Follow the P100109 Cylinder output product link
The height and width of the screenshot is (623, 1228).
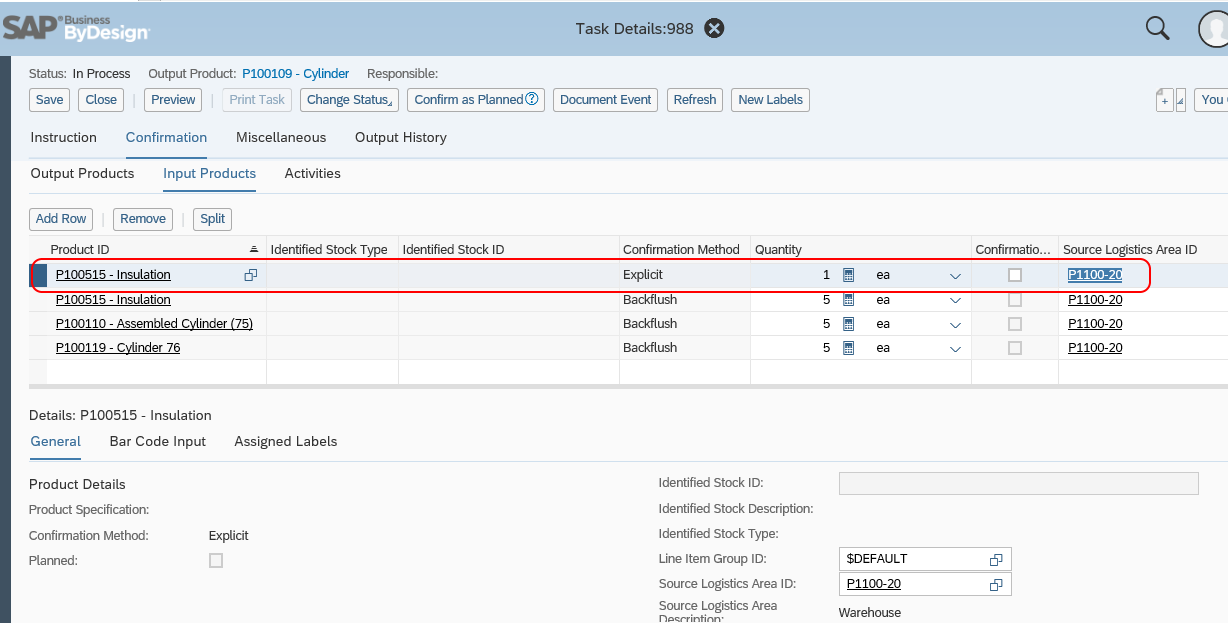(x=295, y=73)
